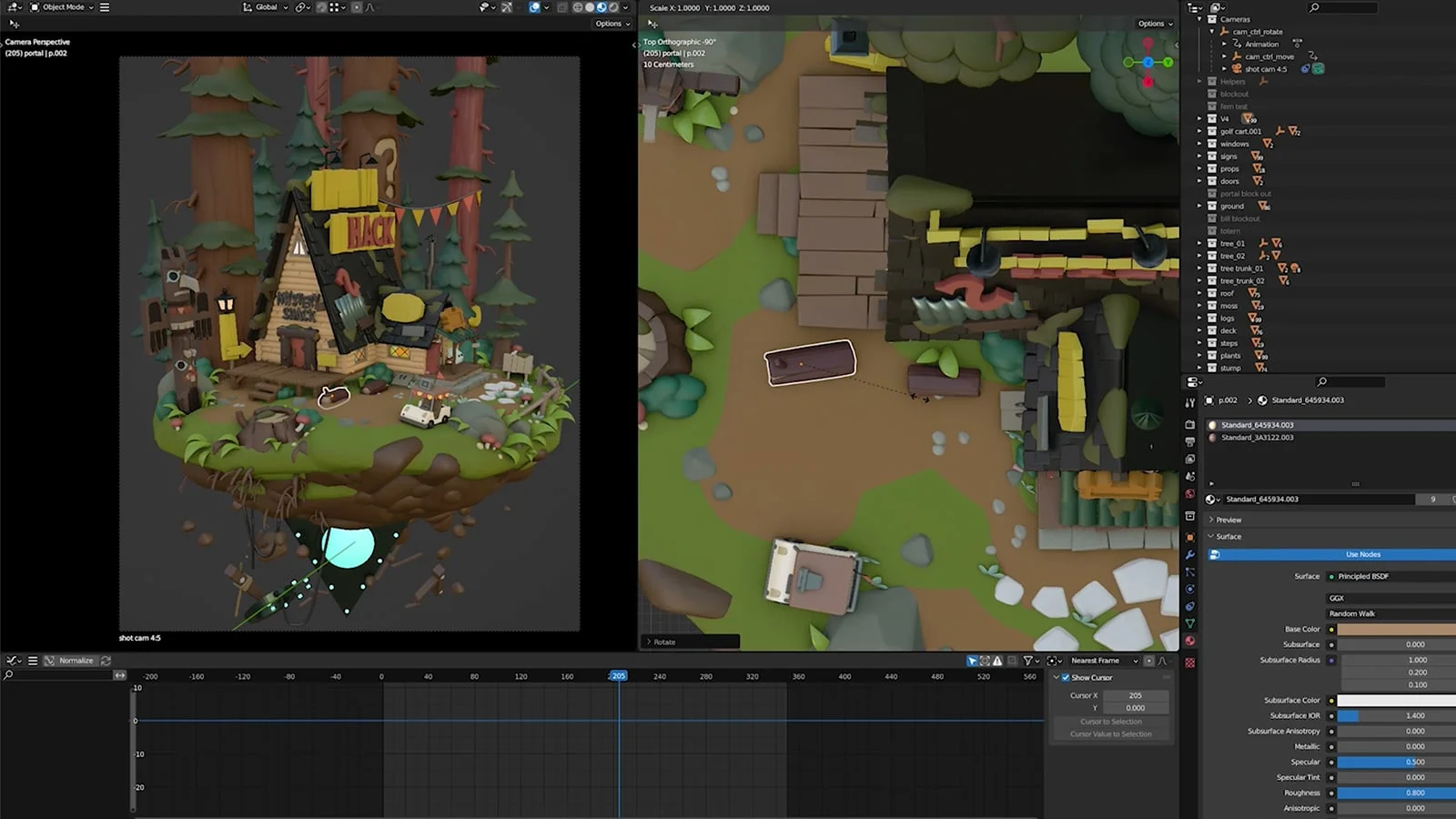Open the Render Properties camera icon
1456x819 pixels.
click(x=1191, y=424)
